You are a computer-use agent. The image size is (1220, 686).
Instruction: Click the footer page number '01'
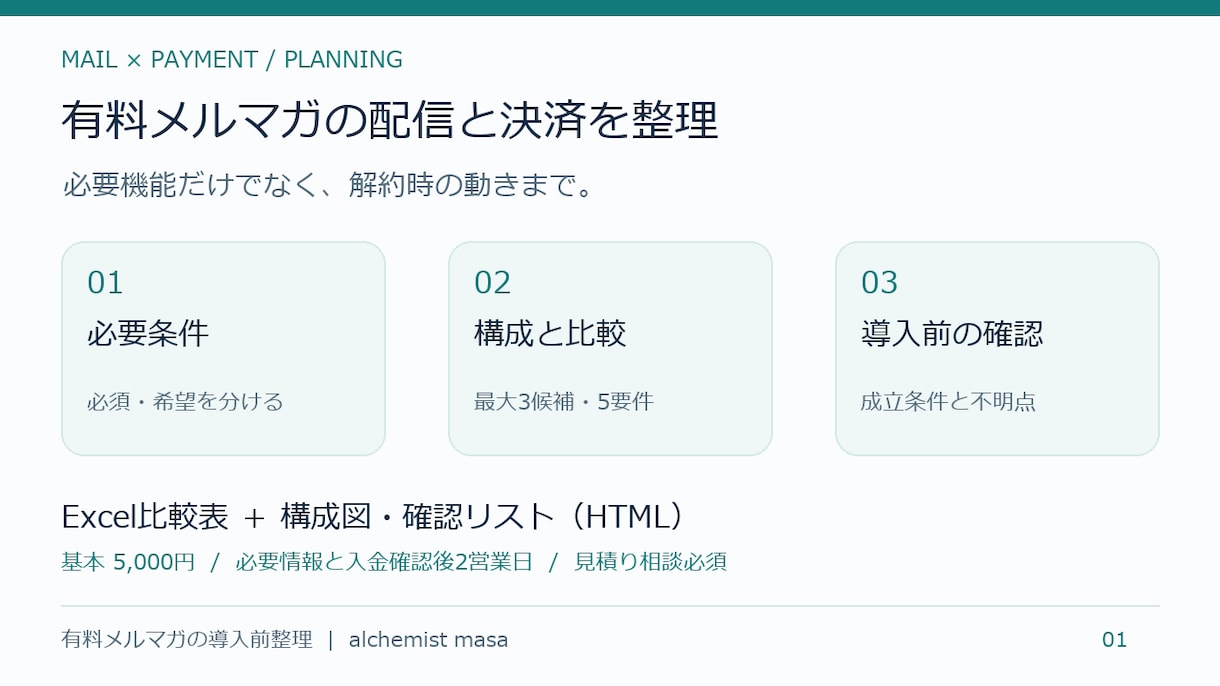(1114, 640)
